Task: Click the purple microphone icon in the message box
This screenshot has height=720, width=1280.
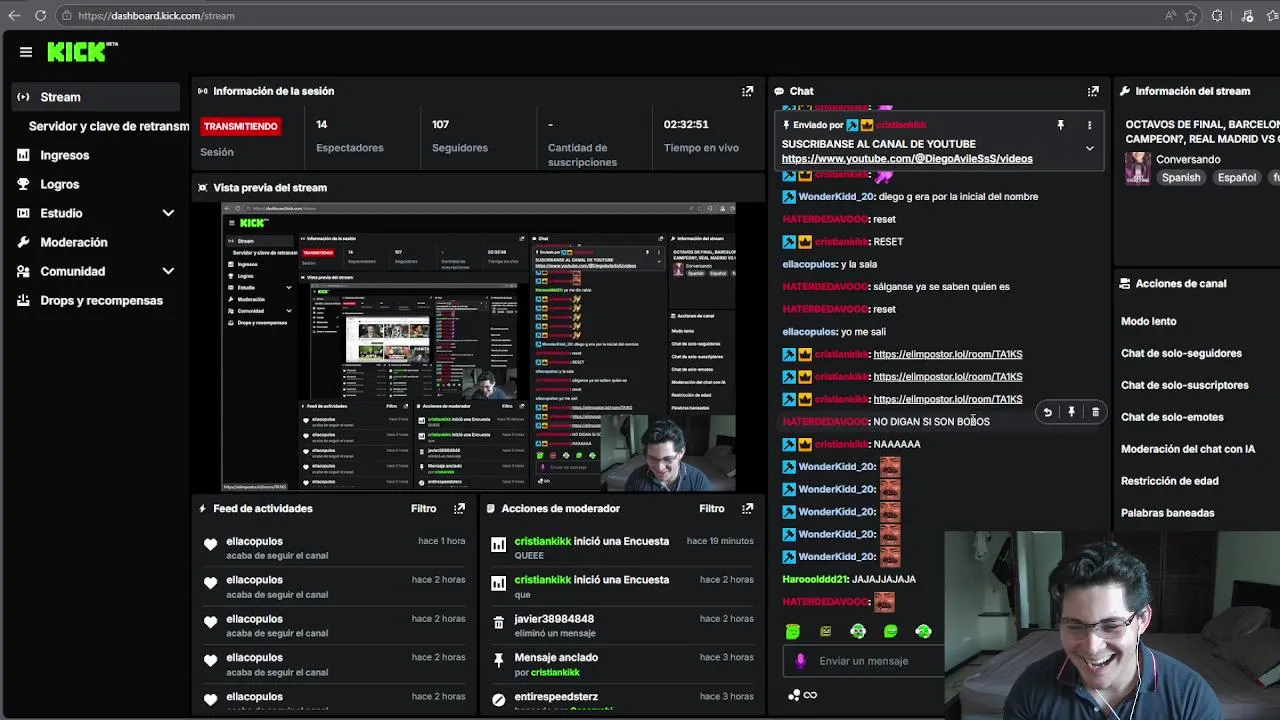Action: [x=800, y=661]
